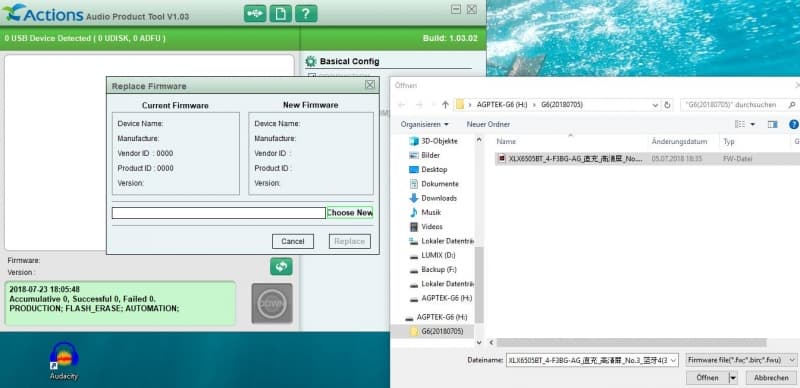Minimize the Audio Product Tool window

pyautogui.click(x=456, y=9)
